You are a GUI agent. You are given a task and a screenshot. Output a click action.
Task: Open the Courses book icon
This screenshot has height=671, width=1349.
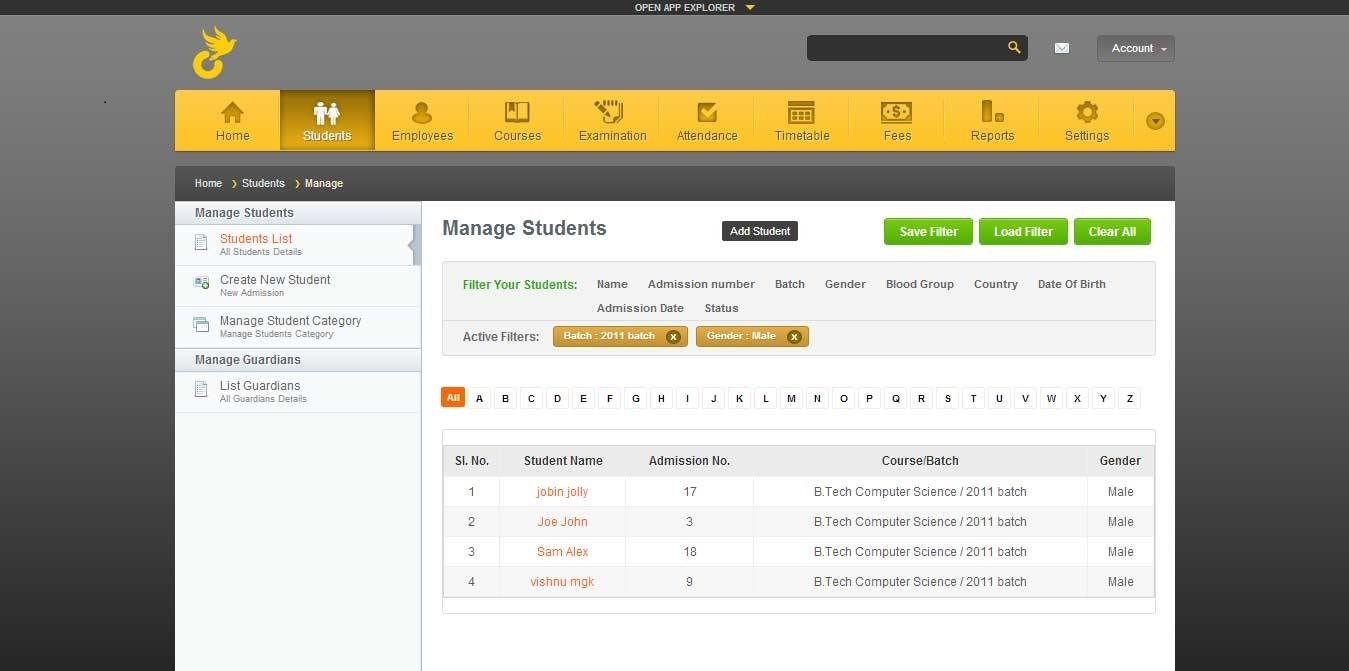[517, 112]
